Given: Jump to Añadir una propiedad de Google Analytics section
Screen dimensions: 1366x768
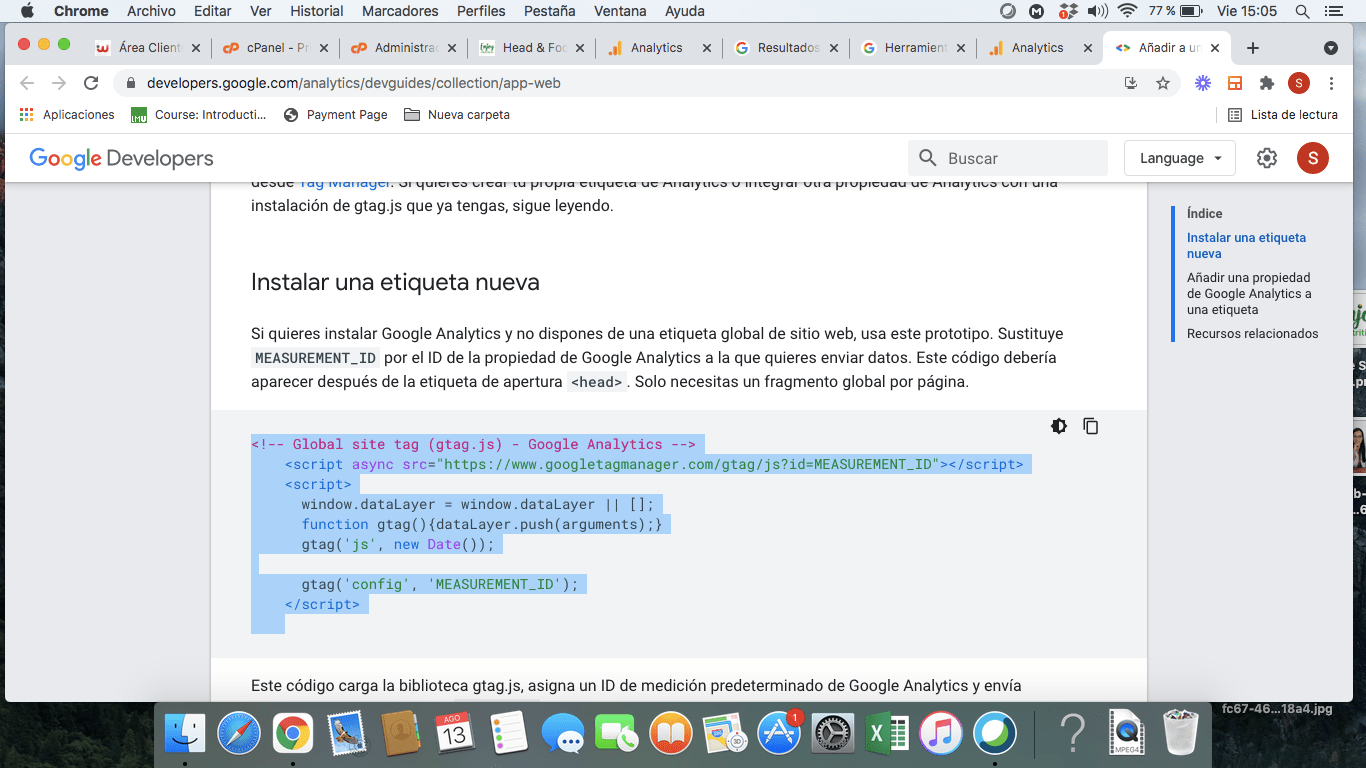Looking at the screenshot, I should [x=1249, y=294].
